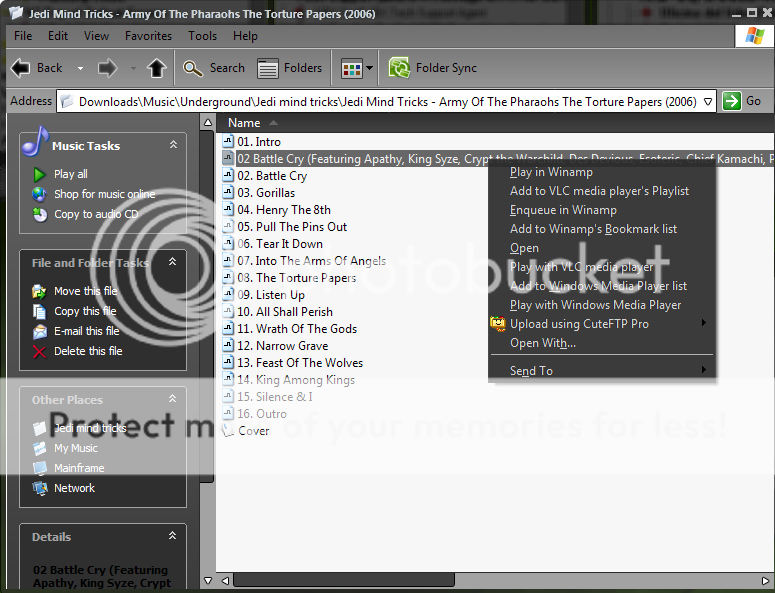Click the horizontal scrollbar in file list

pos(340,579)
